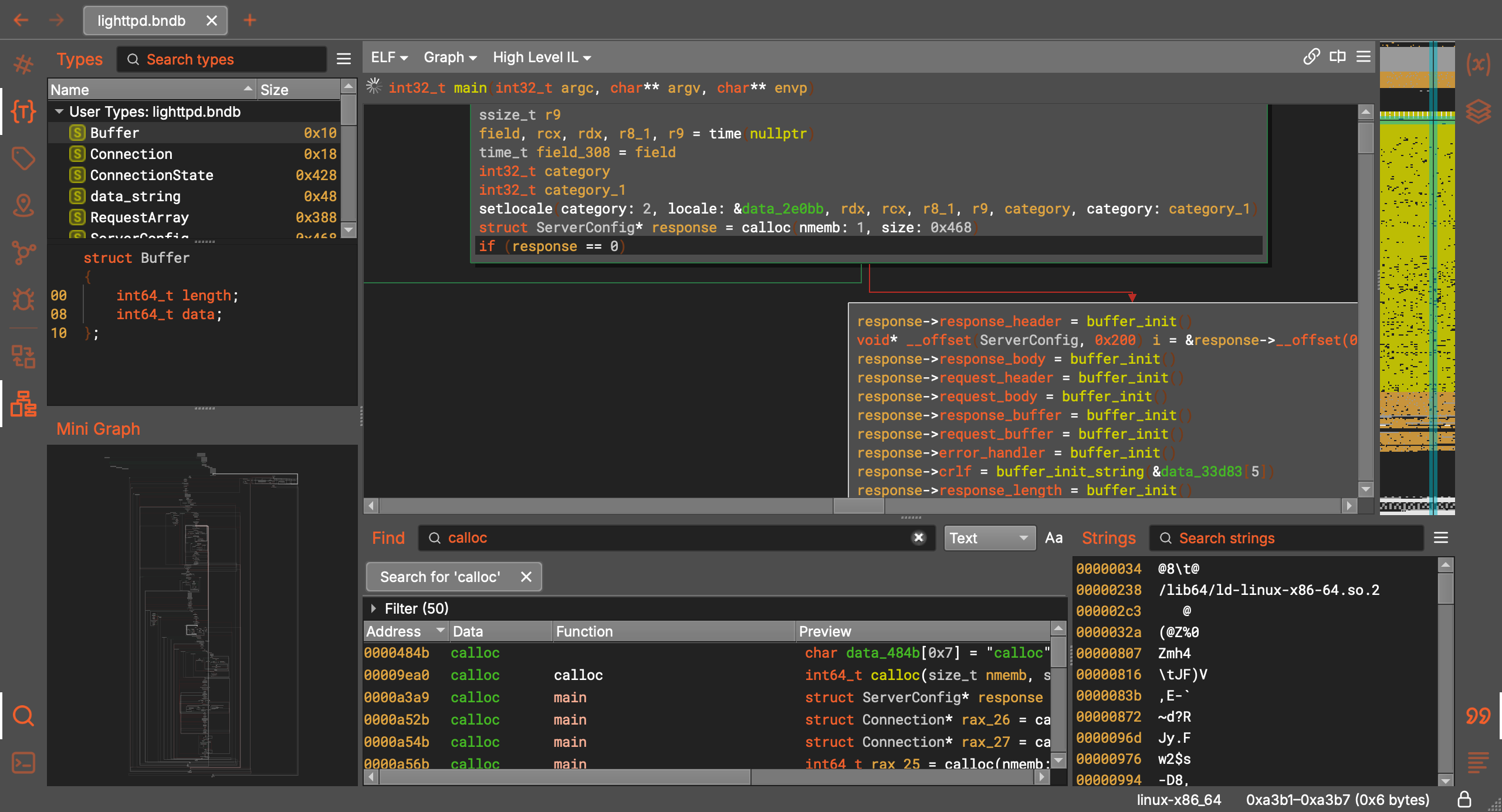
Task: Toggle the link sync icon in view header
Action: (x=1311, y=57)
